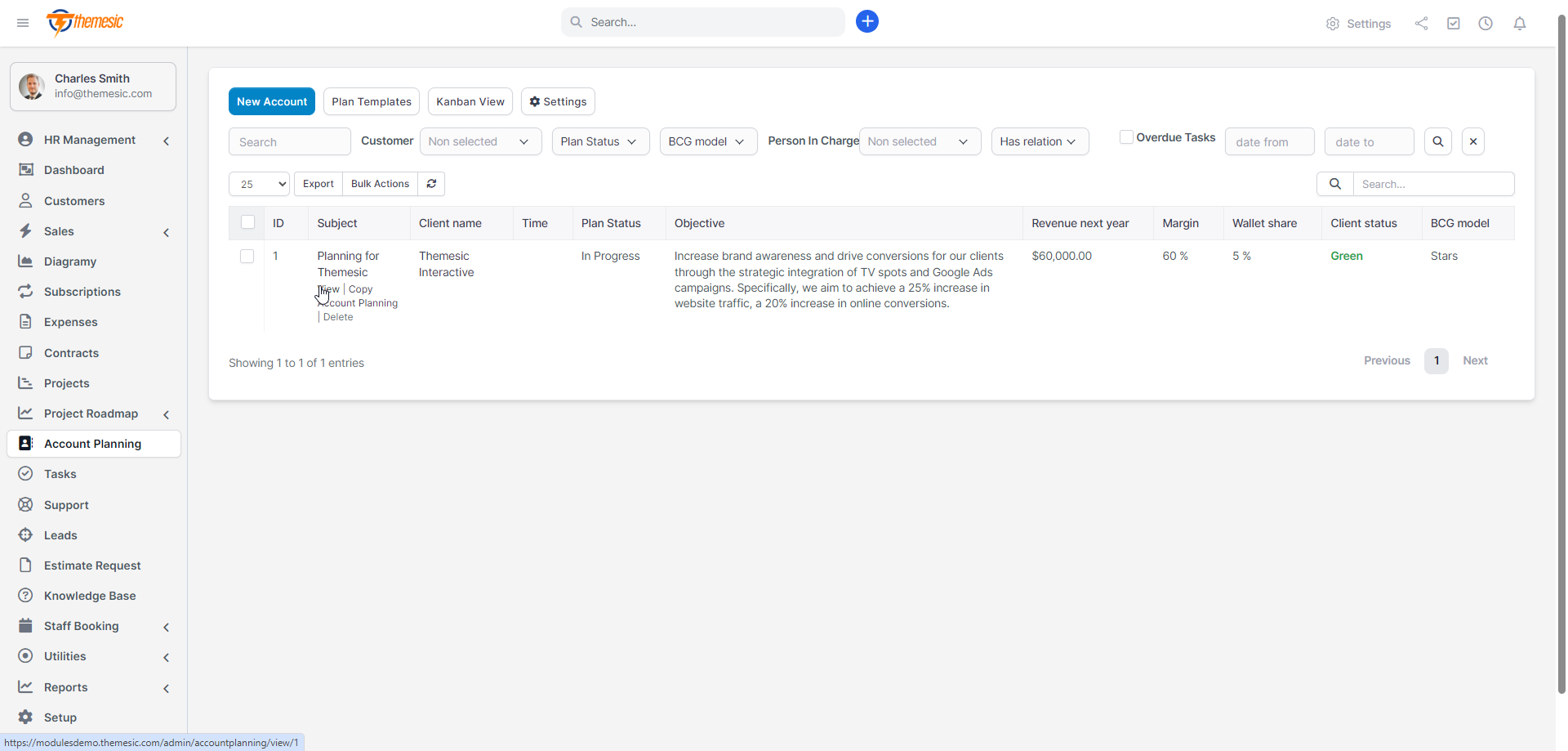1568x751 pixels.
Task: Toggle the hamburger sidebar menu icon
Action: (x=23, y=23)
